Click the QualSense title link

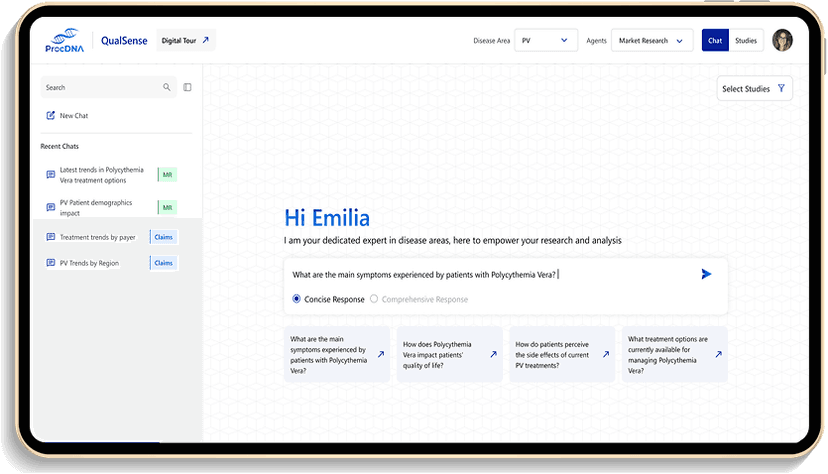click(x=124, y=41)
